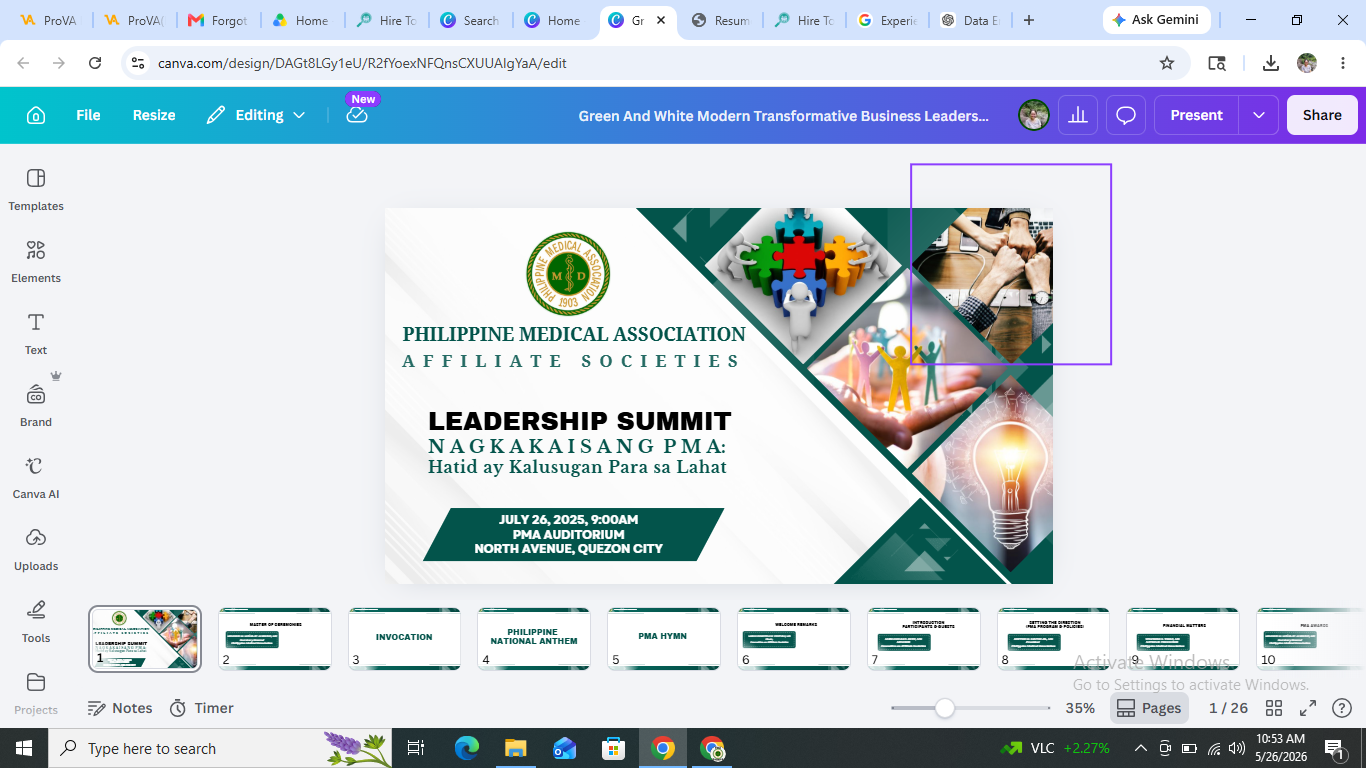Image resolution: width=1366 pixels, height=768 pixels.
Task: Select page 3 Invocation thumbnail
Action: pos(404,638)
